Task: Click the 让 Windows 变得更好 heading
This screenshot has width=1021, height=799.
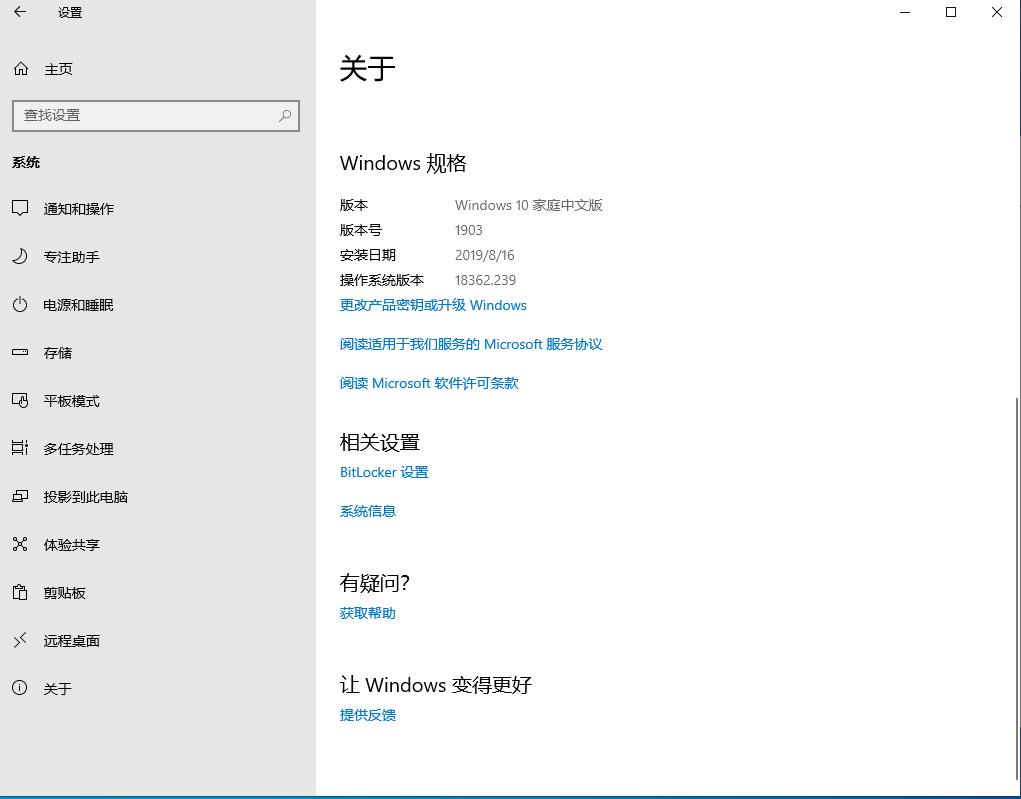Action: point(436,685)
